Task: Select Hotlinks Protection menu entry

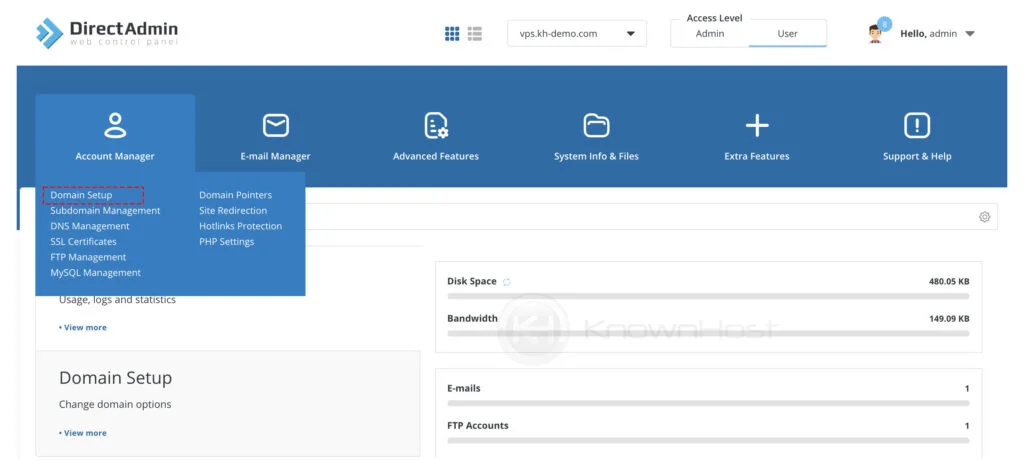Action: tap(240, 226)
